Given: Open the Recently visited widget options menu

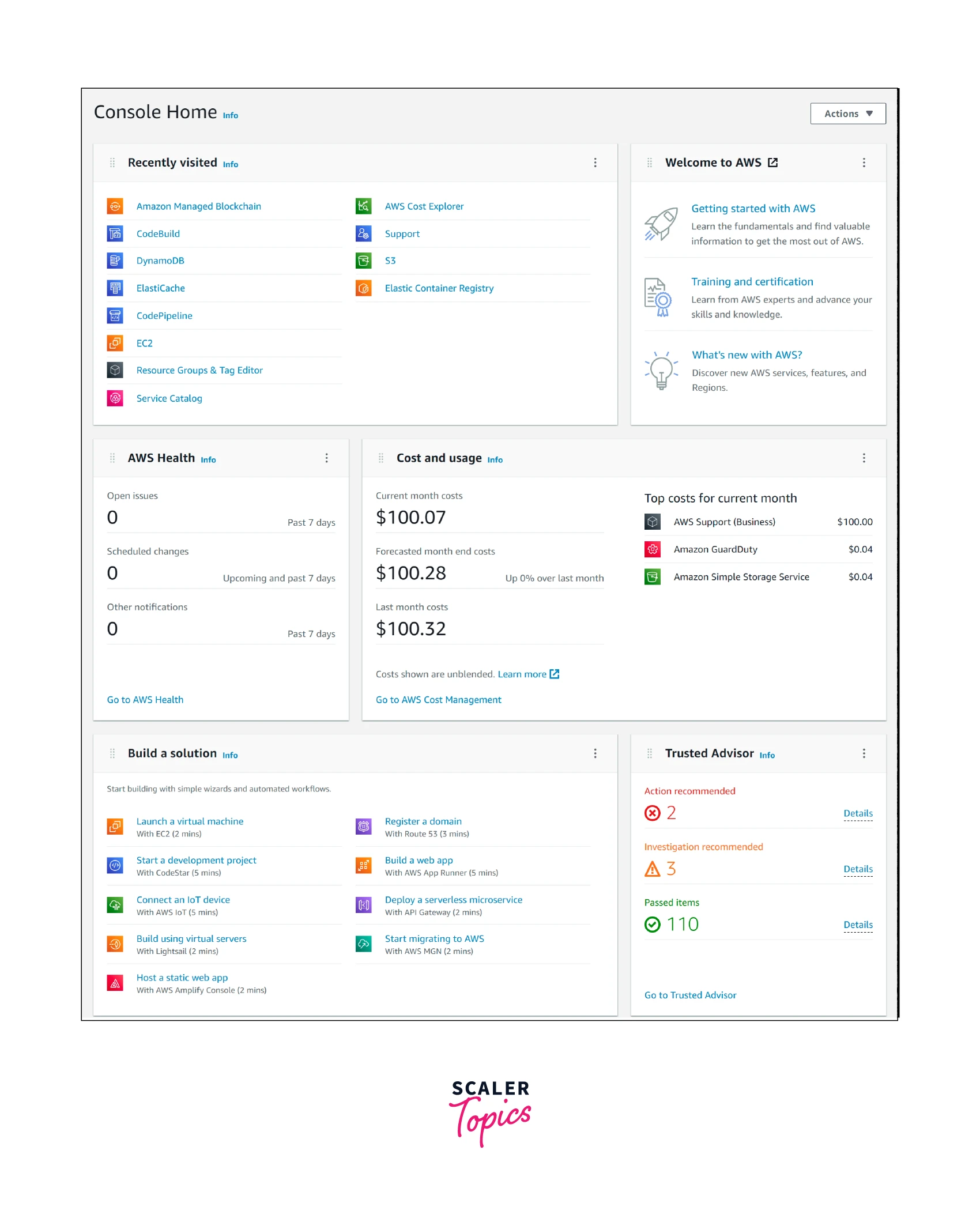Looking at the screenshot, I should click(x=595, y=163).
